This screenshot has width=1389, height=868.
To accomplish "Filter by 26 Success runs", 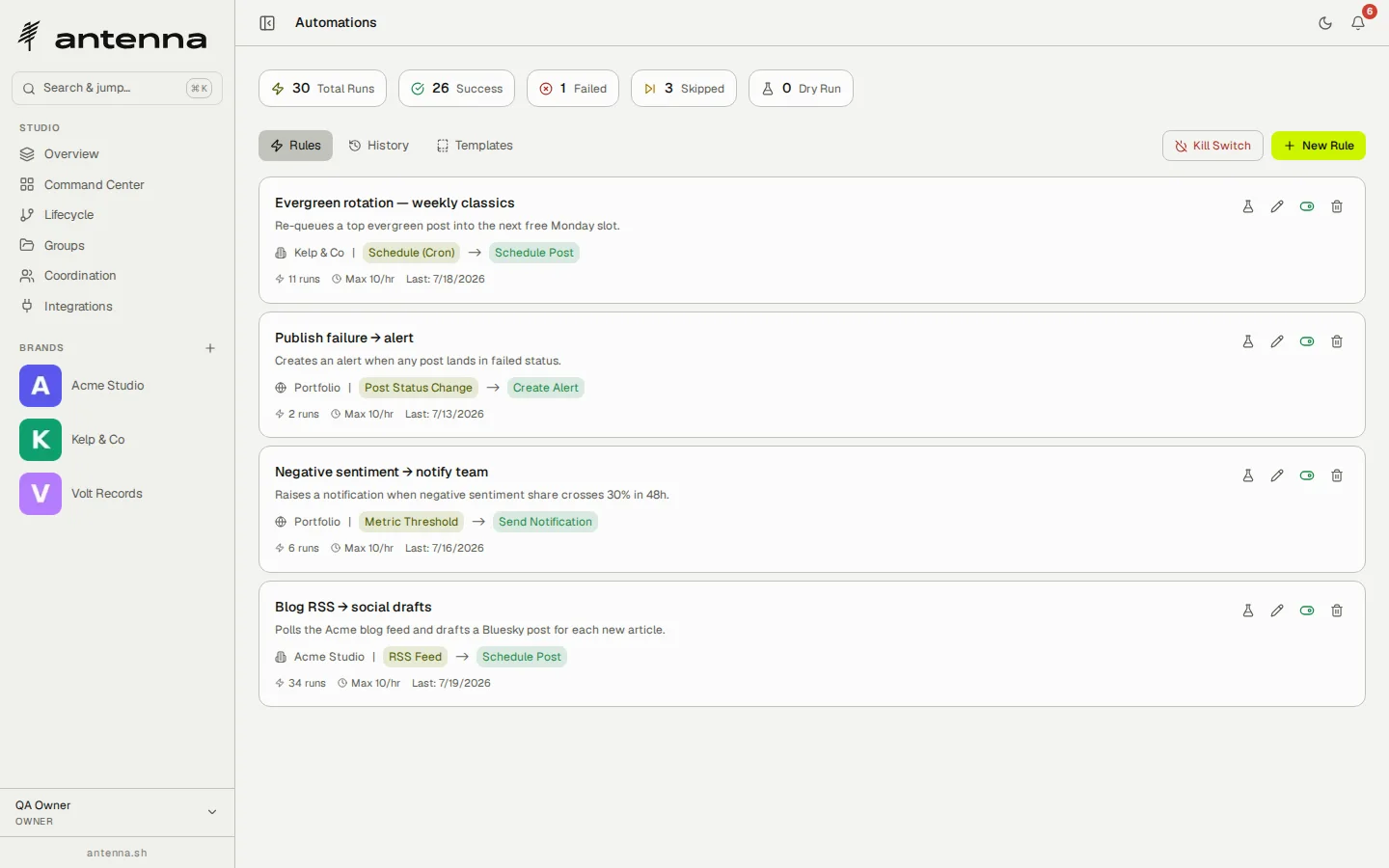I will click(456, 89).
